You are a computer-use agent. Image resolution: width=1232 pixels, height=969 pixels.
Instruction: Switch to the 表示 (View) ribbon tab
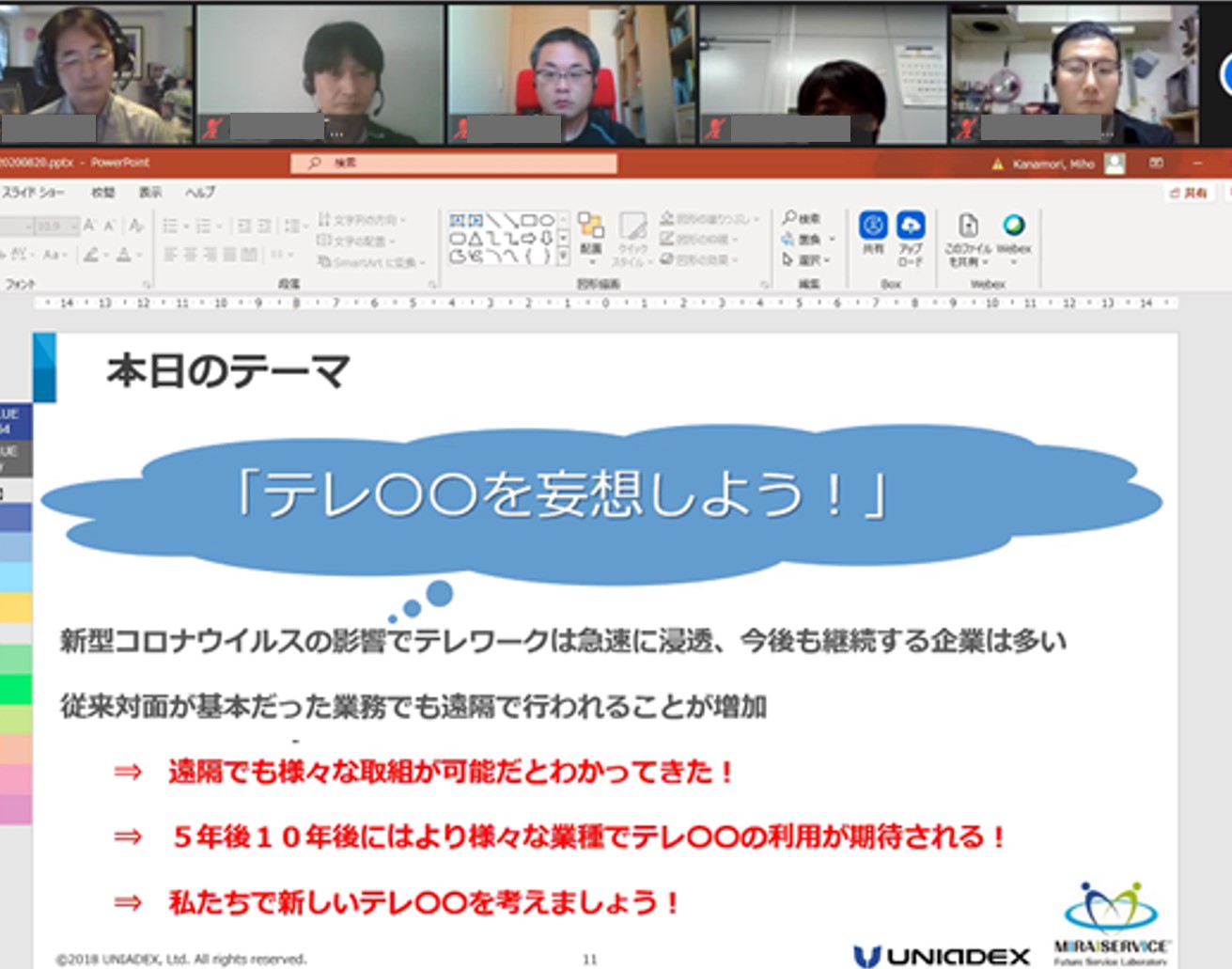[x=150, y=192]
